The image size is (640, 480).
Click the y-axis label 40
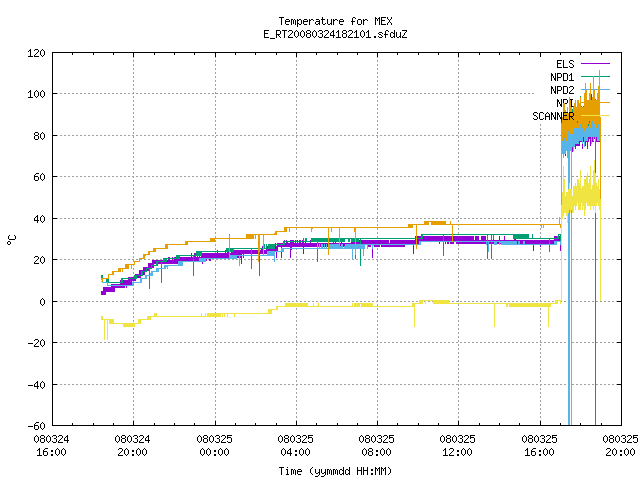click(x=39, y=219)
